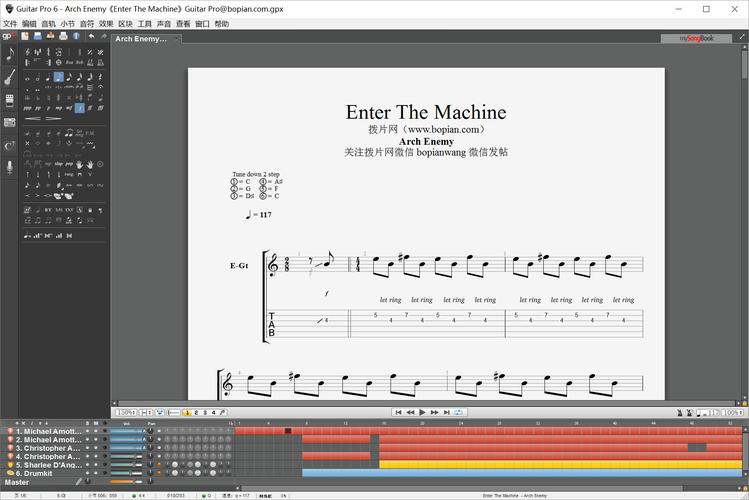
Task: Select track 1. Michael Amott
Action: point(49,431)
